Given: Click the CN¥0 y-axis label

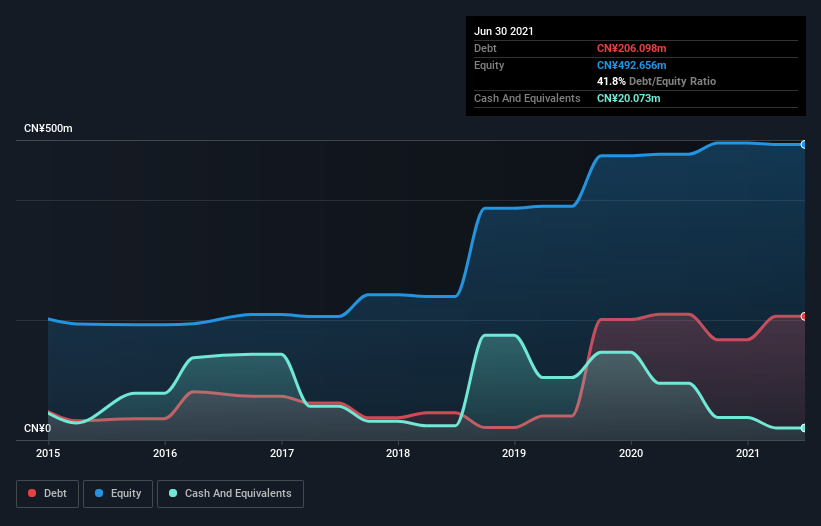Looking at the screenshot, I should [x=38, y=428].
